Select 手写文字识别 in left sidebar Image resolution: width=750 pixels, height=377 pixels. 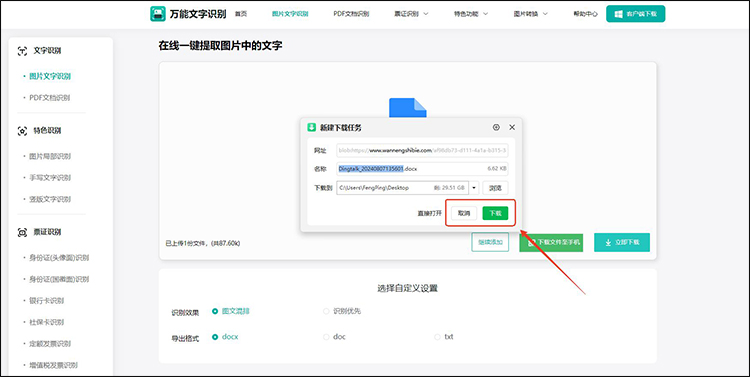(50, 178)
